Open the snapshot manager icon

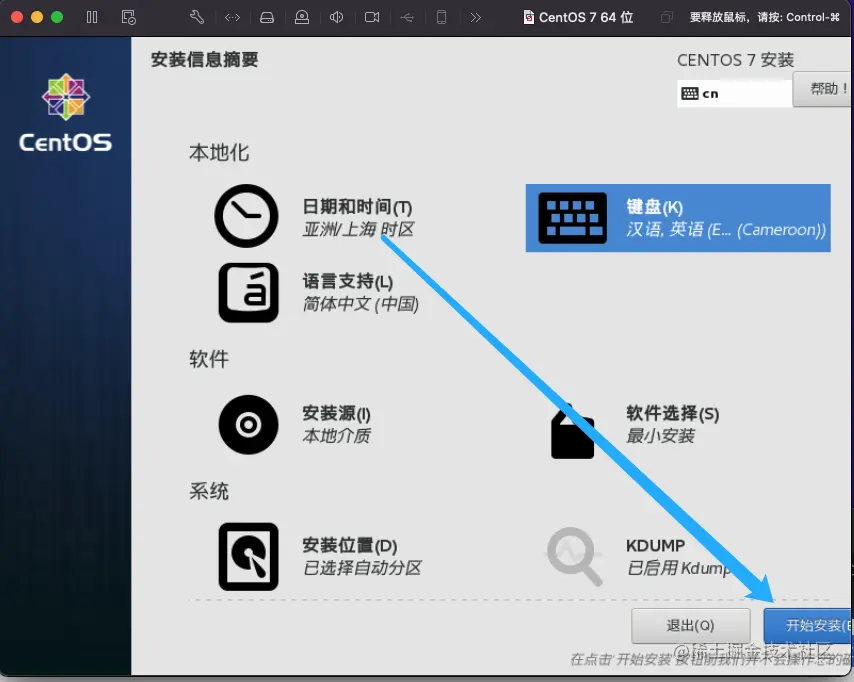(129, 17)
